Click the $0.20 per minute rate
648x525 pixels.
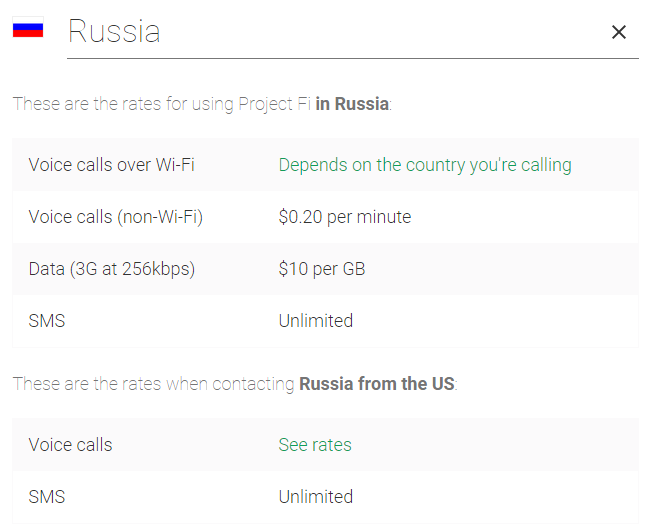tap(345, 217)
